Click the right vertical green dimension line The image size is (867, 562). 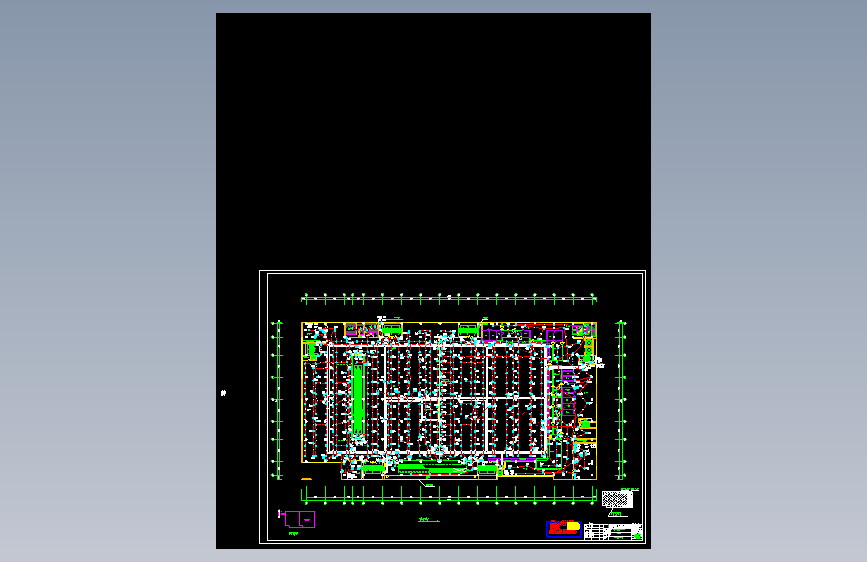621,399
